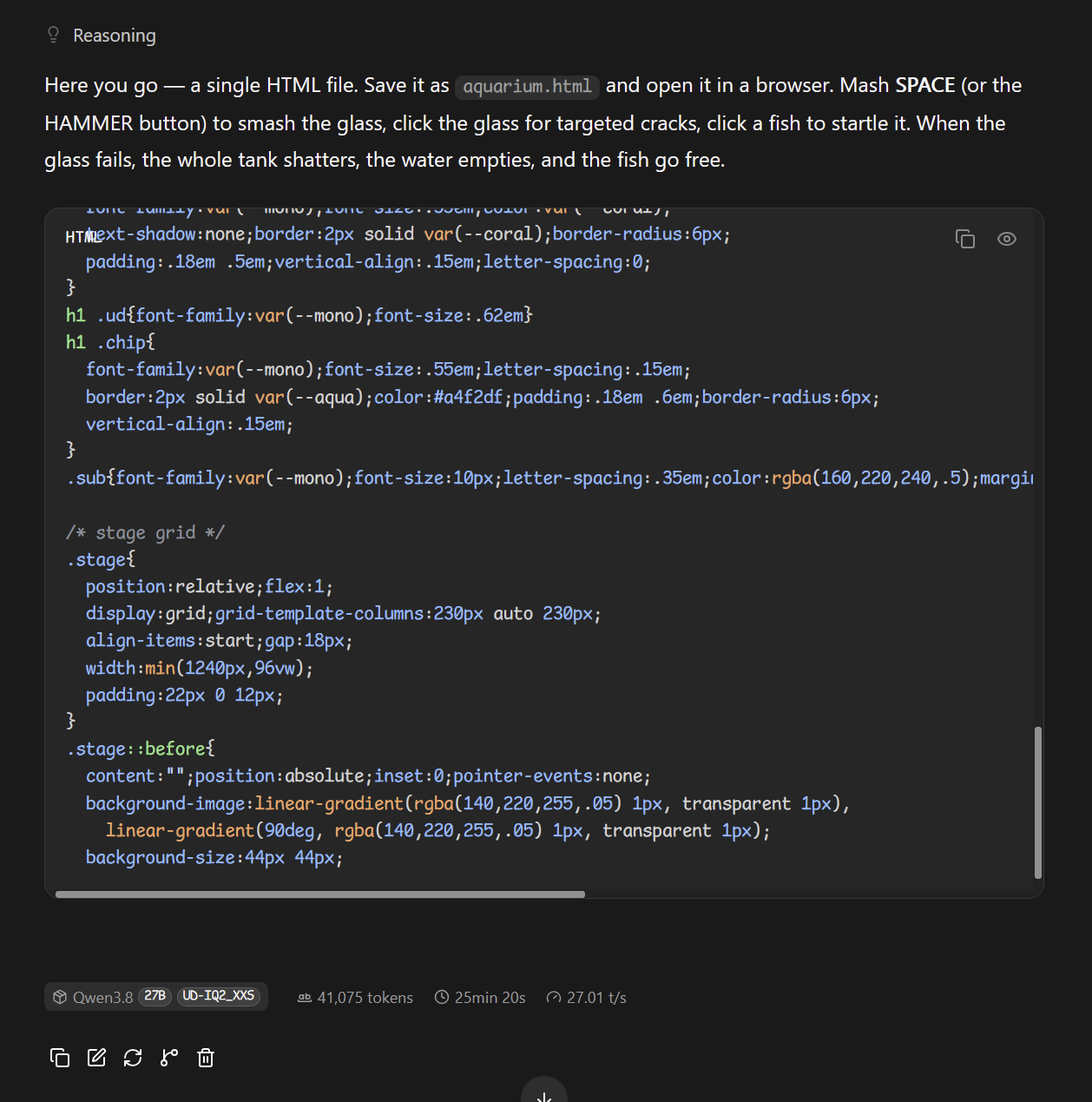The width and height of the screenshot is (1092, 1102).
Task: Click the 41,075 tokens statistic
Action: [x=355, y=998]
